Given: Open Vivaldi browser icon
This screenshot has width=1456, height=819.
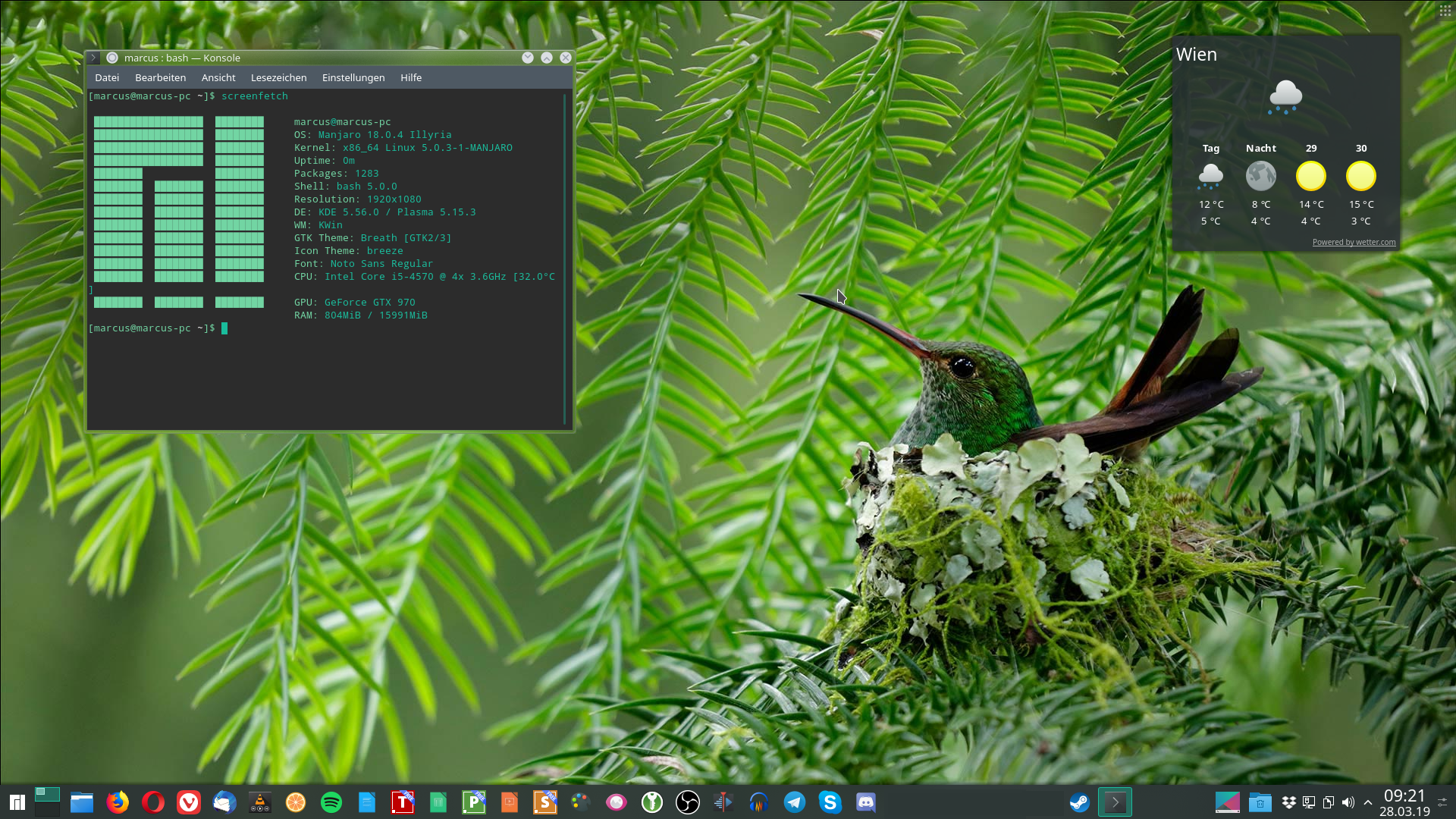Looking at the screenshot, I should (189, 802).
